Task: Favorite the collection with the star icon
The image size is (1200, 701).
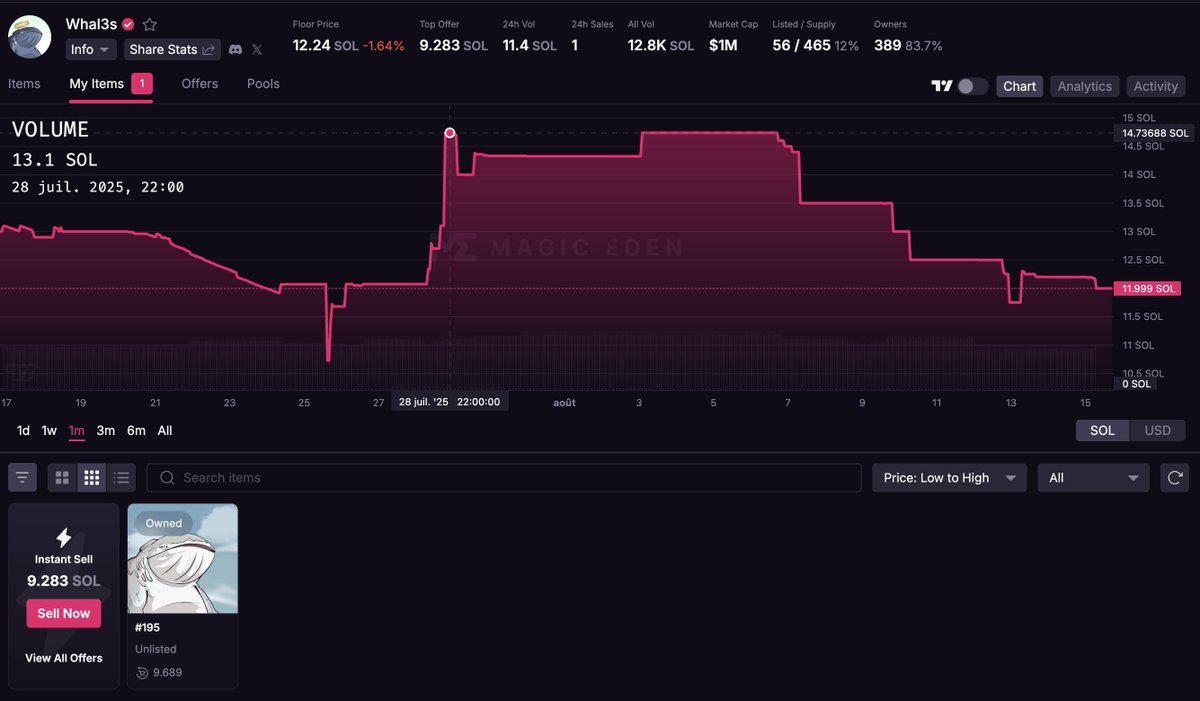Action: tap(150, 24)
